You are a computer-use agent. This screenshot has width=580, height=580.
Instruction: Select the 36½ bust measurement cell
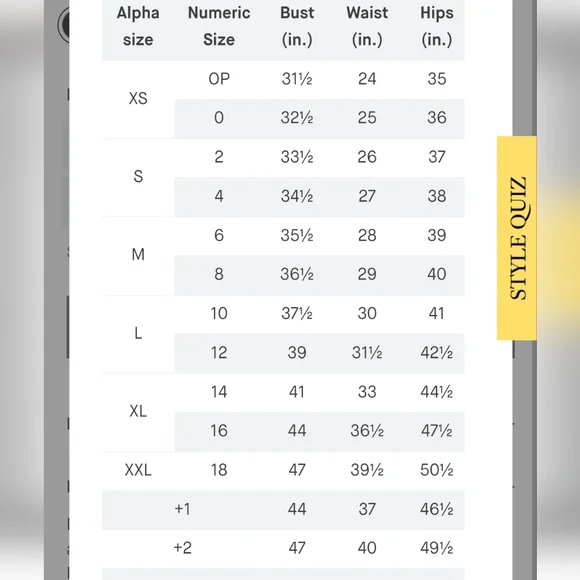point(297,274)
